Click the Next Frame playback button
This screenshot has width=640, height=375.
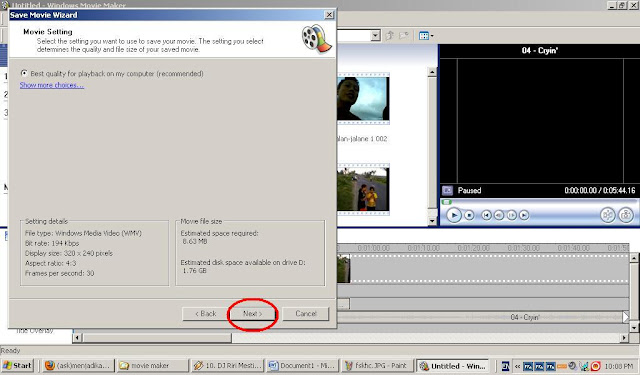tap(511, 215)
